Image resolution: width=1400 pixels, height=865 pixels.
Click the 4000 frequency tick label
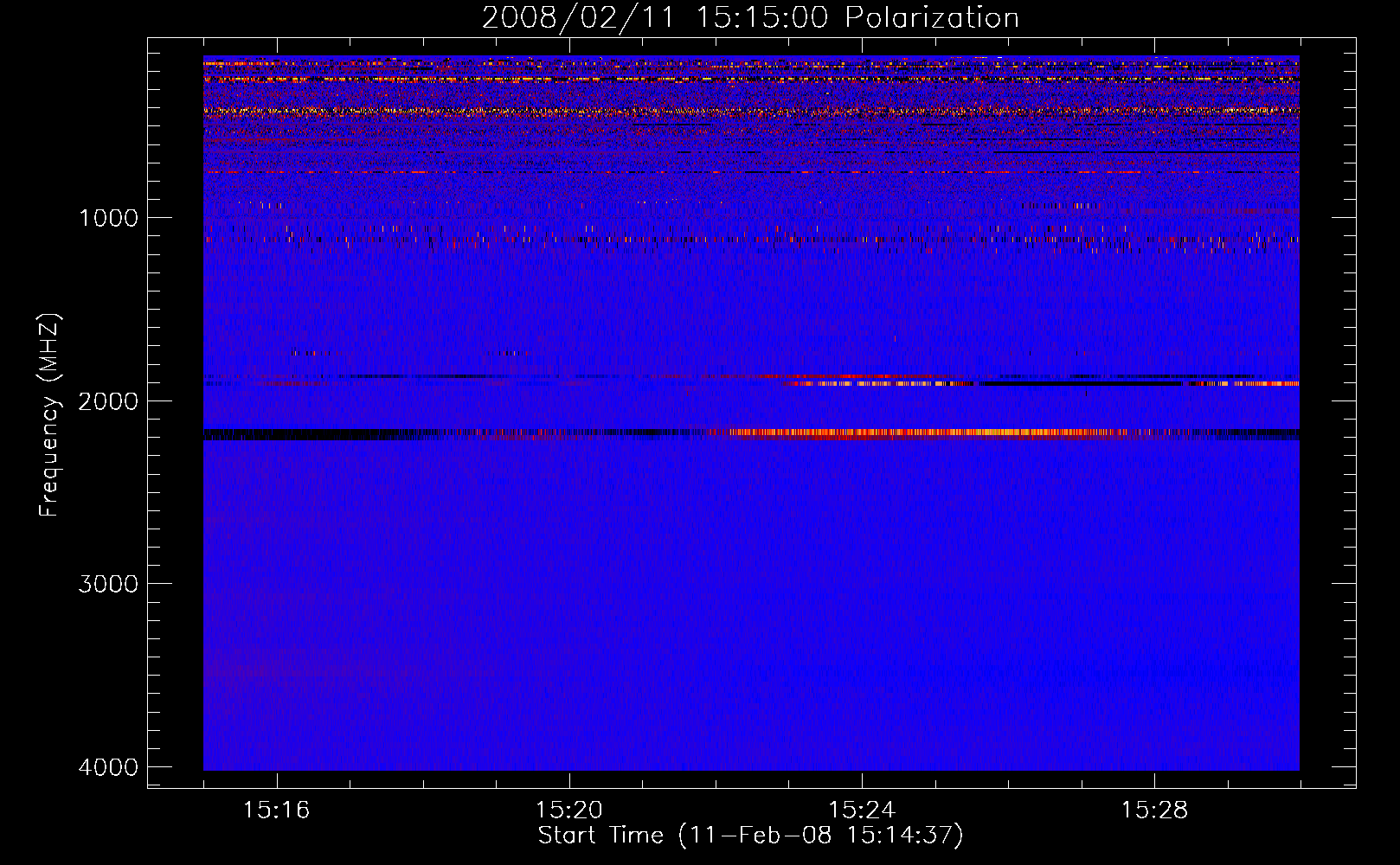click(108, 767)
